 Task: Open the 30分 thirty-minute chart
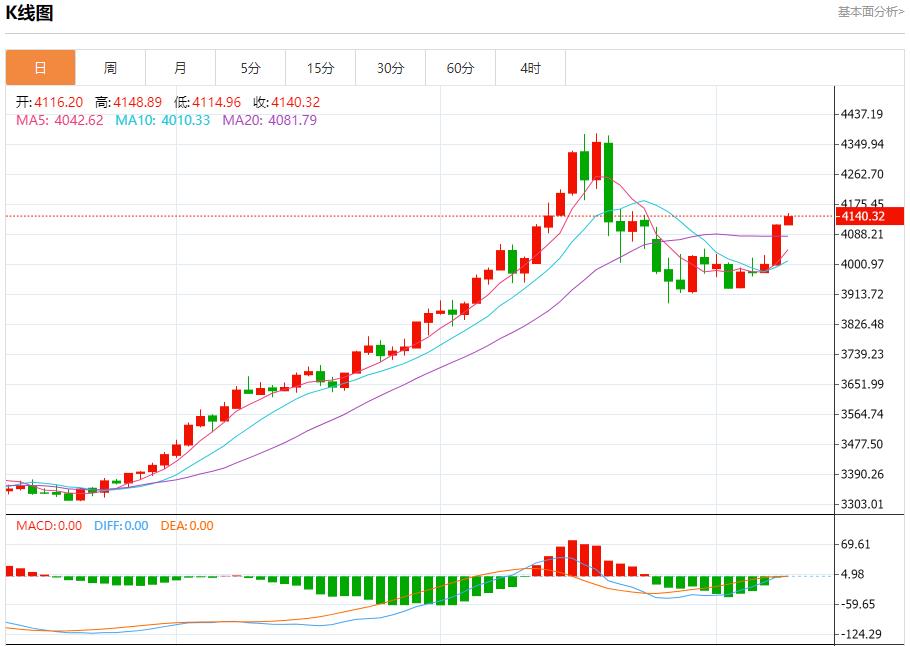pyautogui.click(x=390, y=67)
